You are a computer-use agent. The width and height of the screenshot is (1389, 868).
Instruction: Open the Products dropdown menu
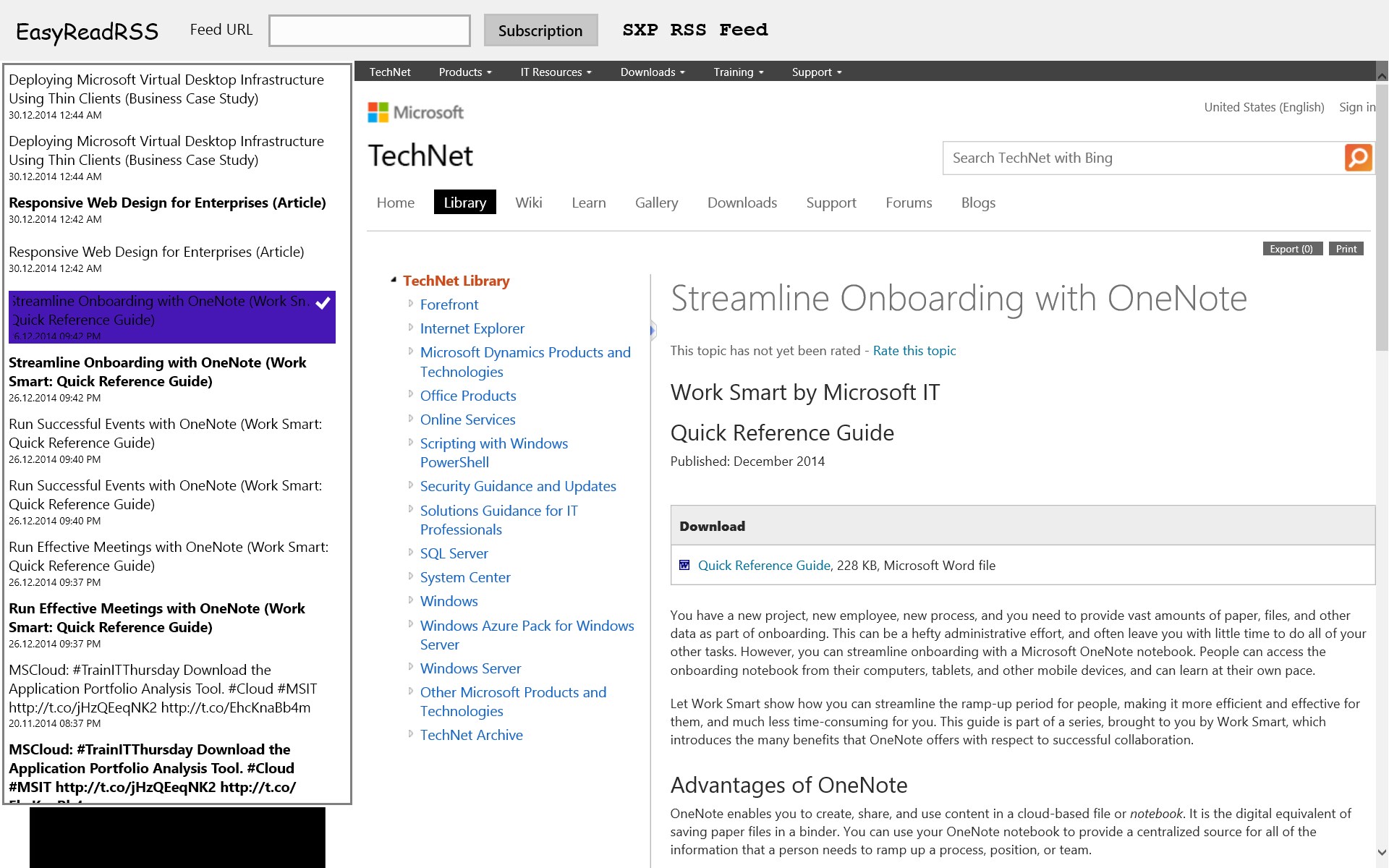point(464,72)
